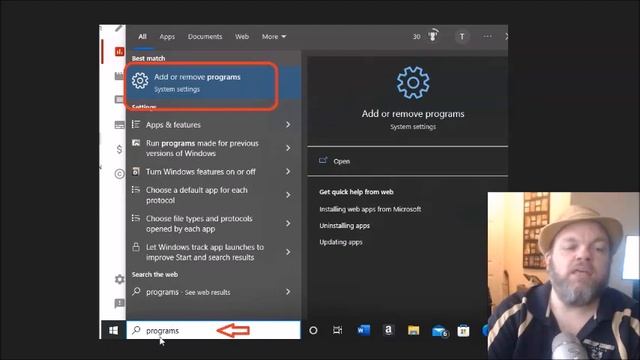Screen dimensions: 640x360
Task: Switch to the Documents search tab
Action: [205, 37]
